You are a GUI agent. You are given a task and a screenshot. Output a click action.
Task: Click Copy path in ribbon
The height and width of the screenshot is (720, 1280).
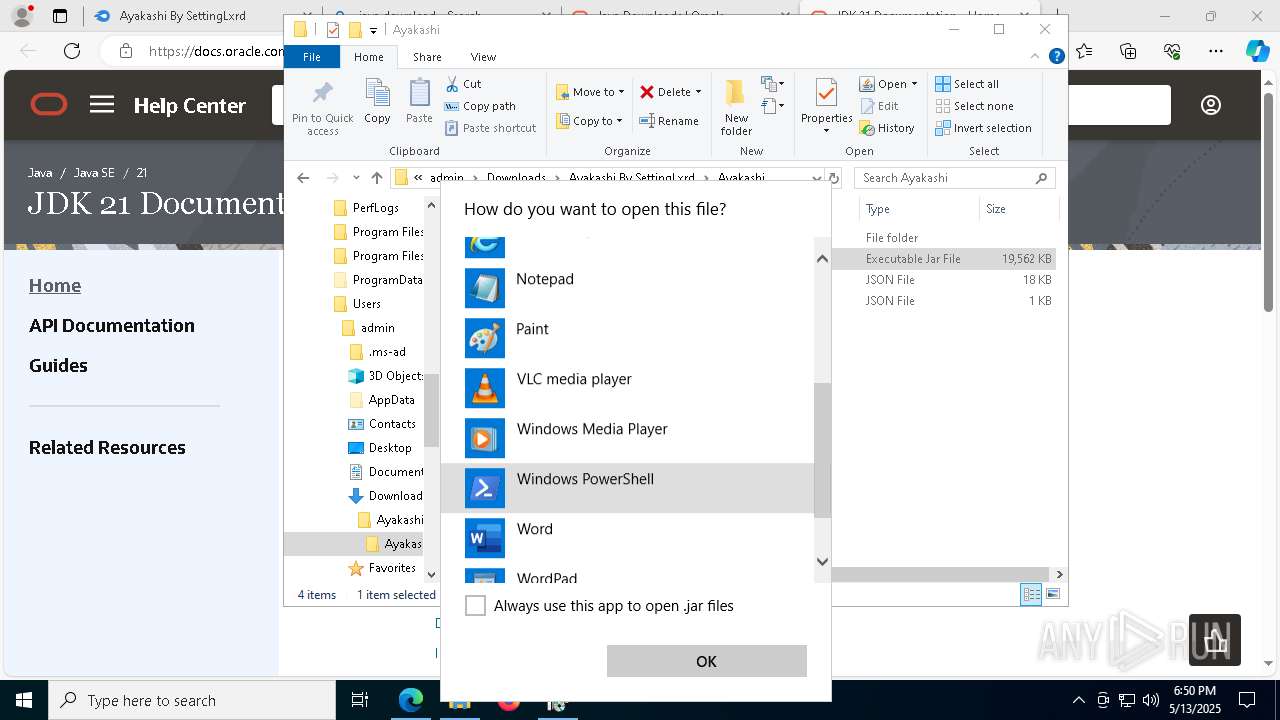click(x=480, y=106)
